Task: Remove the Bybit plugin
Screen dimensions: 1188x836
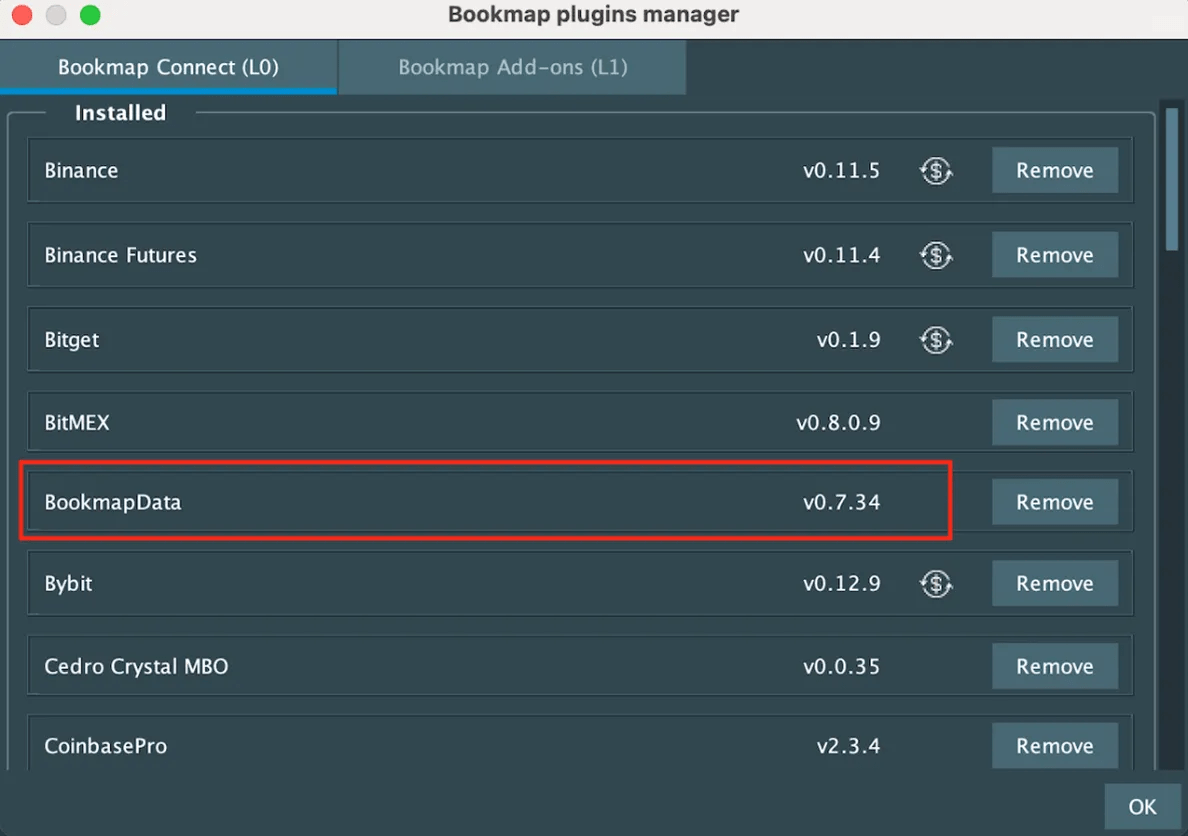Action: 1055,584
